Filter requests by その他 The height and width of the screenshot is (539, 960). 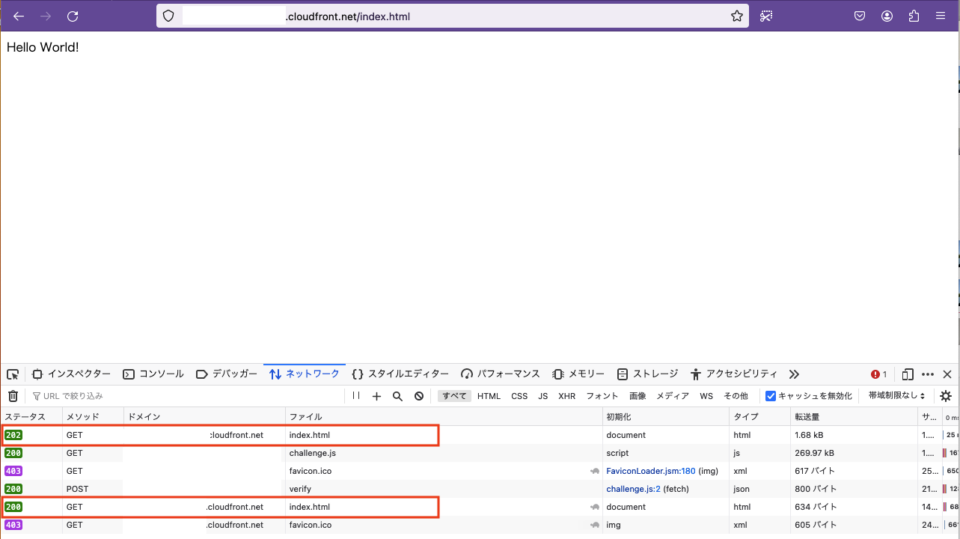click(736, 396)
